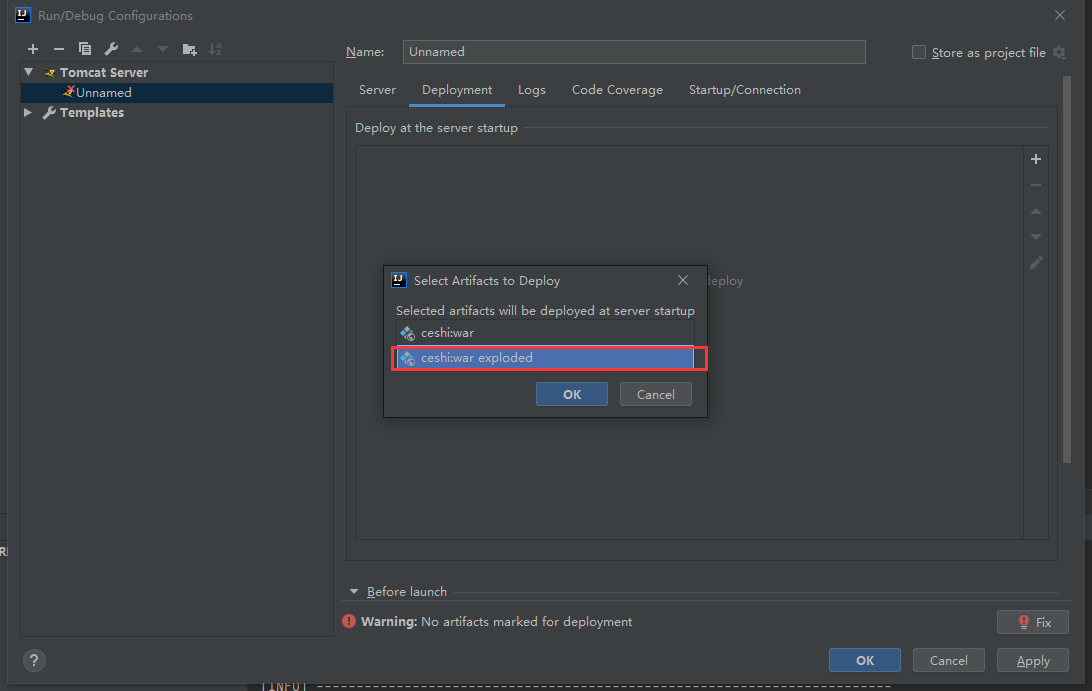Select the ceshi:war artifact row
Viewport: 1092px width, 691px height.
coord(545,333)
